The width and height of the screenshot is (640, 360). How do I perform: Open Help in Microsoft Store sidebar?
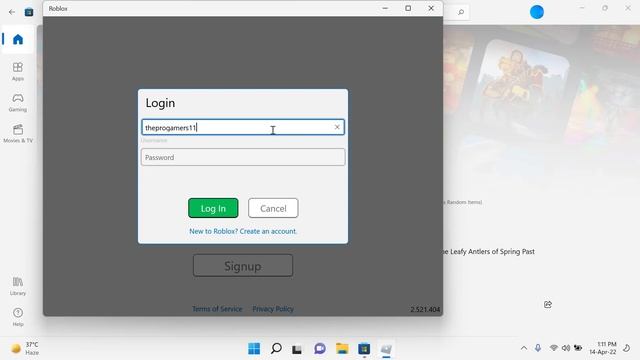[18, 317]
